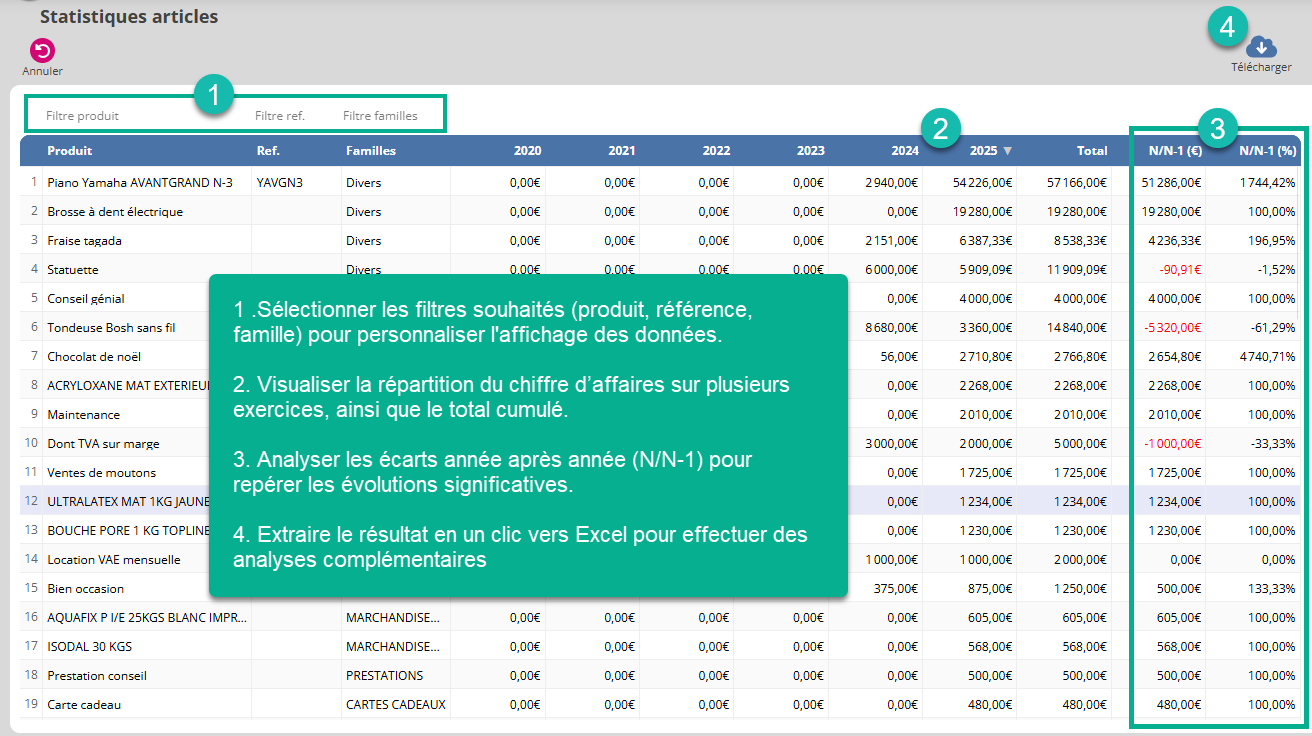1312x736 pixels.
Task: Sort by the Total column header
Action: pos(1091,151)
